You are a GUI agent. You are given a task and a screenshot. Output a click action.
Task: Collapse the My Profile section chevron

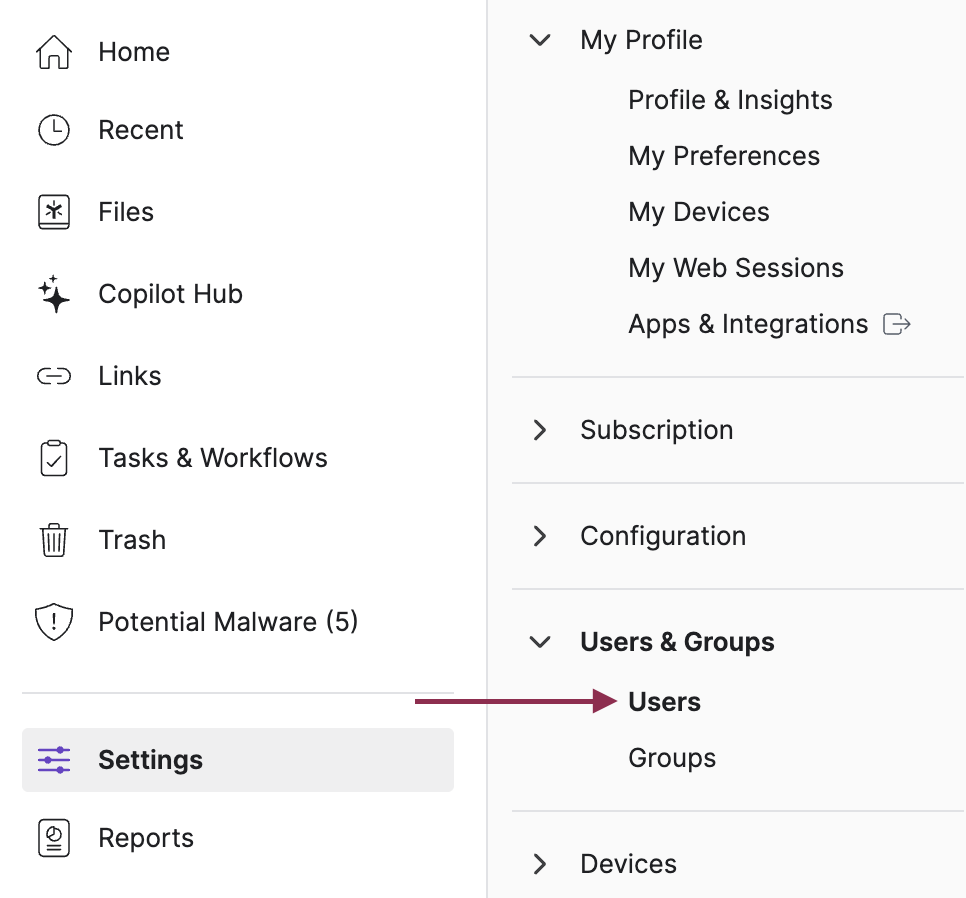pyautogui.click(x=540, y=40)
